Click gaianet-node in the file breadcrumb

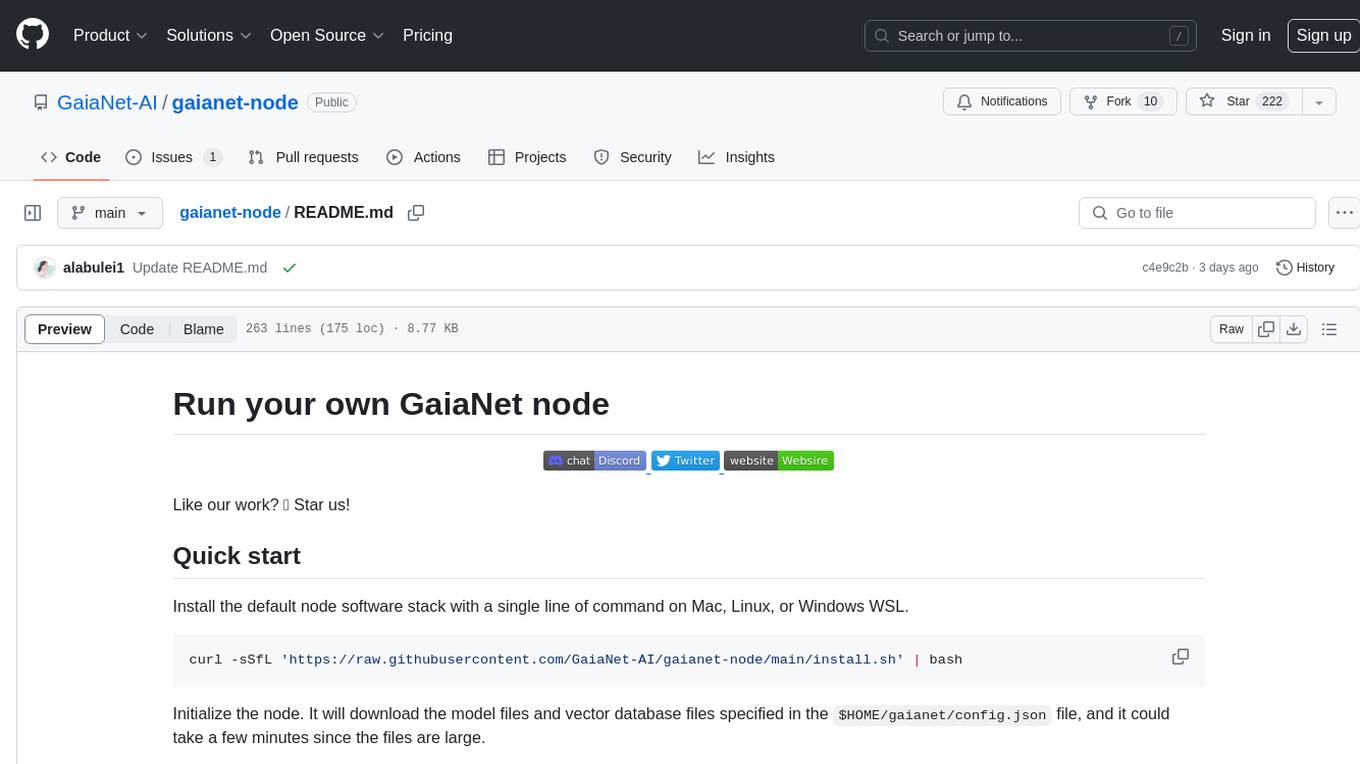click(230, 213)
